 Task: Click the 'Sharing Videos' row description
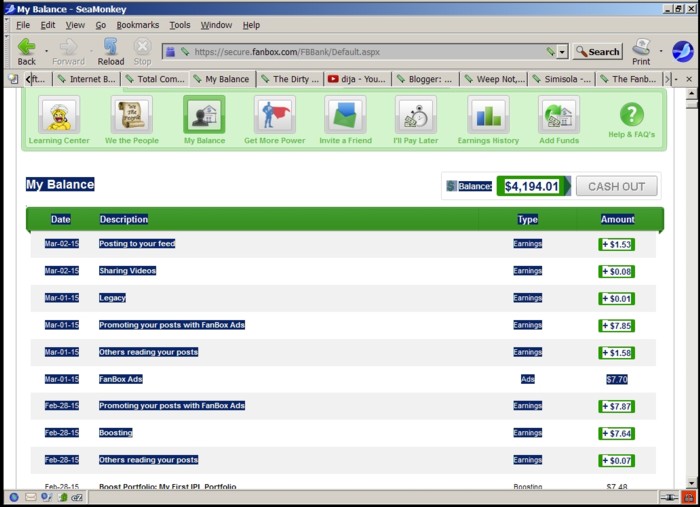click(x=127, y=270)
